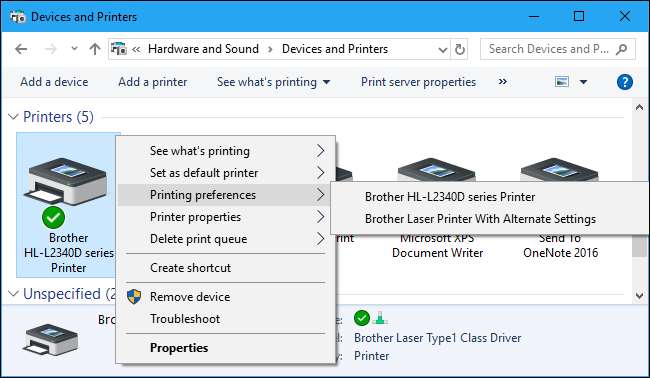This screenshot has width=650, height=378.
Task: Refresh the Devices and Printers view
Action: coord(460,49)
